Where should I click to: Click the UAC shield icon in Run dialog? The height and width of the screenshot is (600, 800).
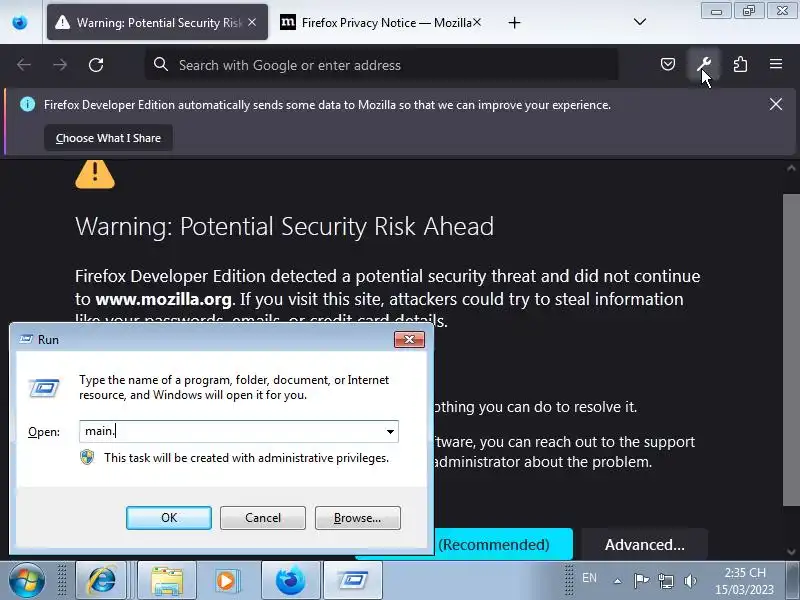pyautogui.click(x=87, y=457)
